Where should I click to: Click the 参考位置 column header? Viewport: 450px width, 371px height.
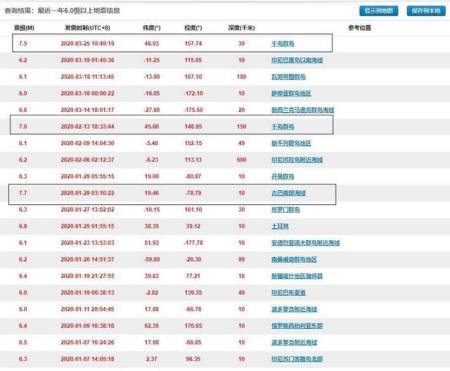click(x=360, y=28)
